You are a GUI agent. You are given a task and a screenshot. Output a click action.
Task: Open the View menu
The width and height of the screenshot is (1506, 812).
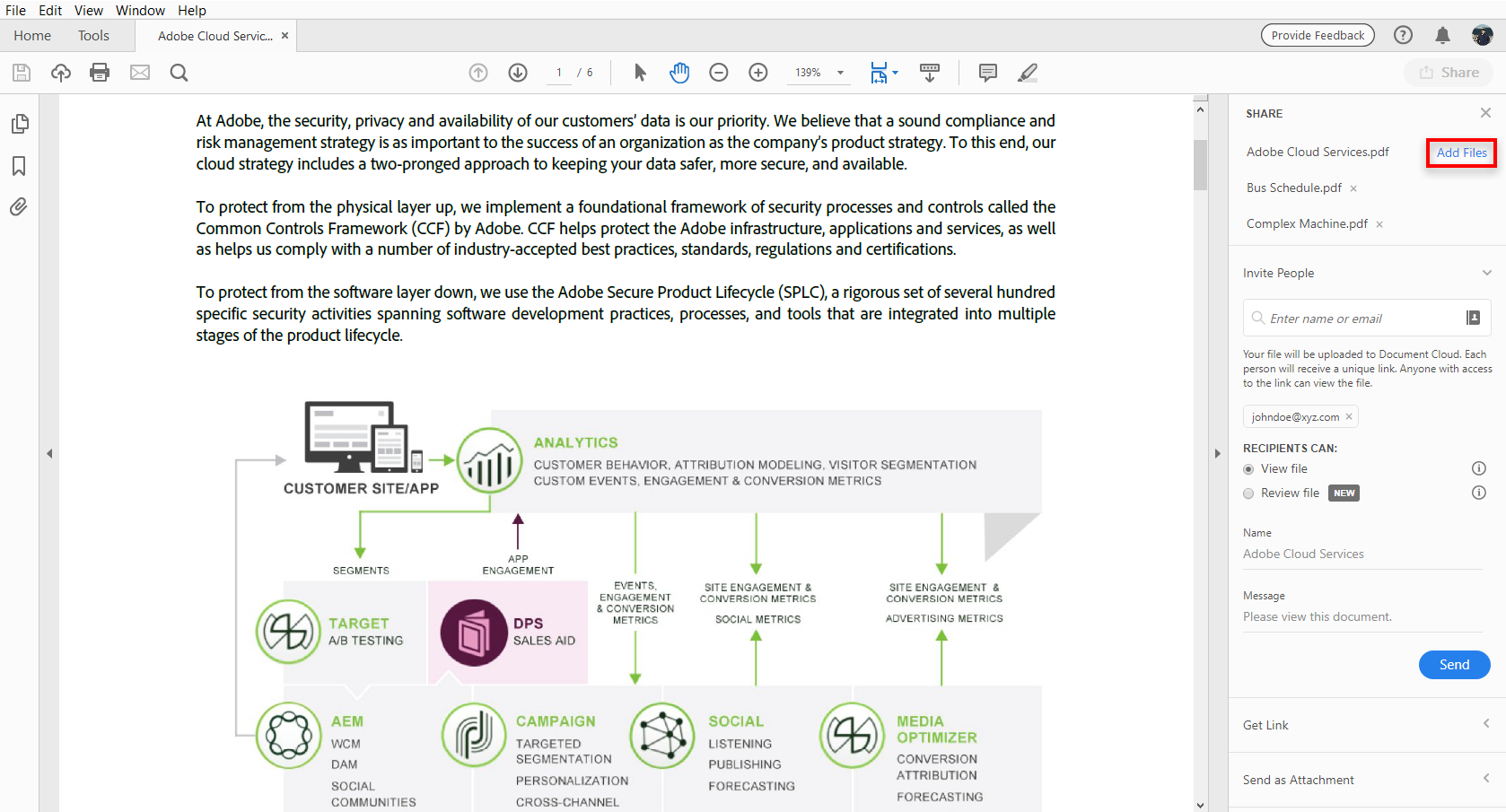(88, 10)
